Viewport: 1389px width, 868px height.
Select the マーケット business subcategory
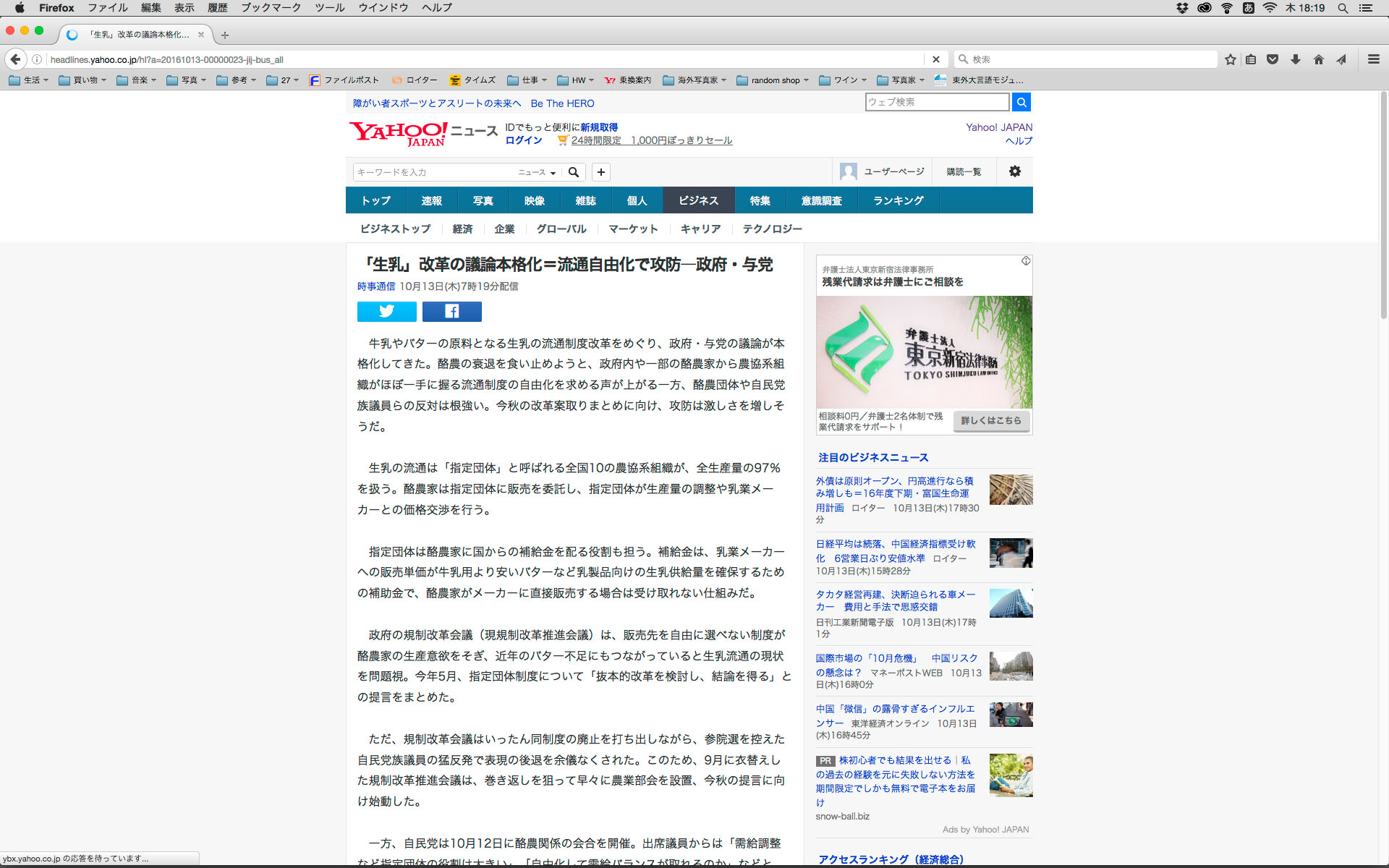pyautogui.click(x=633, y=229)
